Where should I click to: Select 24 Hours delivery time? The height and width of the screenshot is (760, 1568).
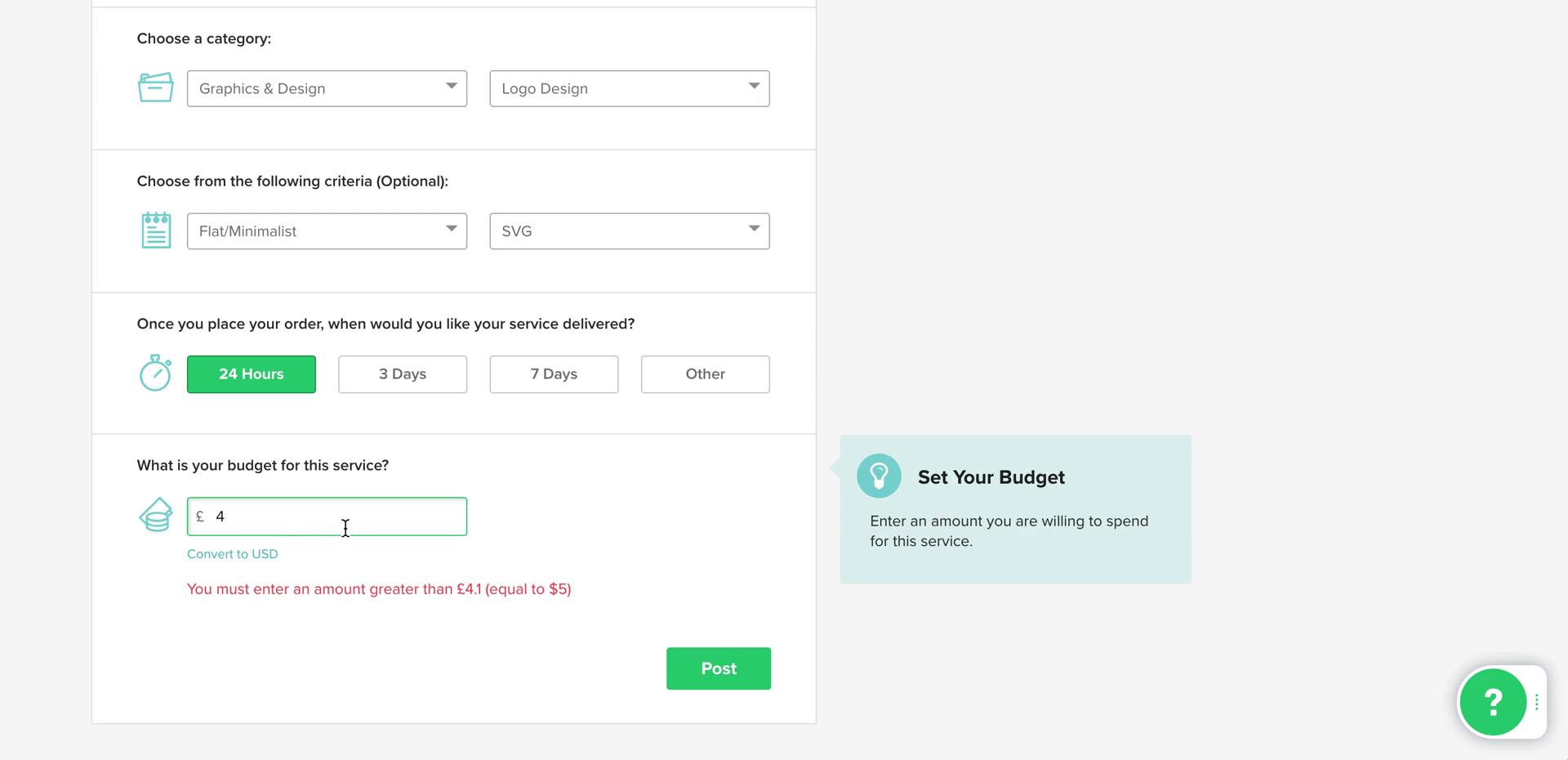[252, 374]
